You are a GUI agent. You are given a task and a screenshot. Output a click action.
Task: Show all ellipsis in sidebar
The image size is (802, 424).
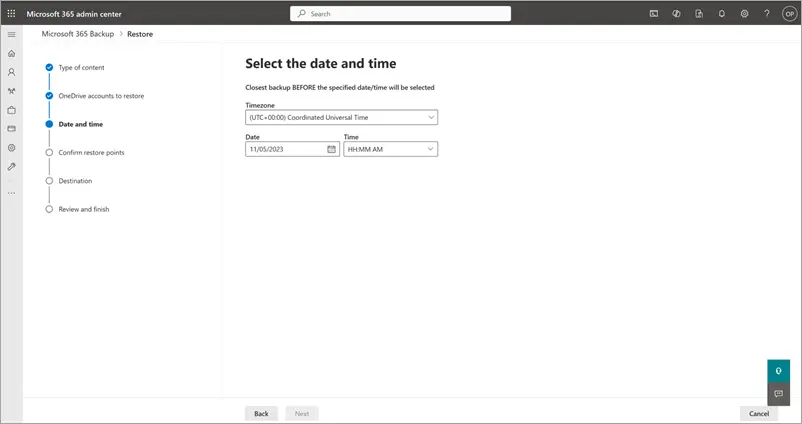[x=11, y=193]
